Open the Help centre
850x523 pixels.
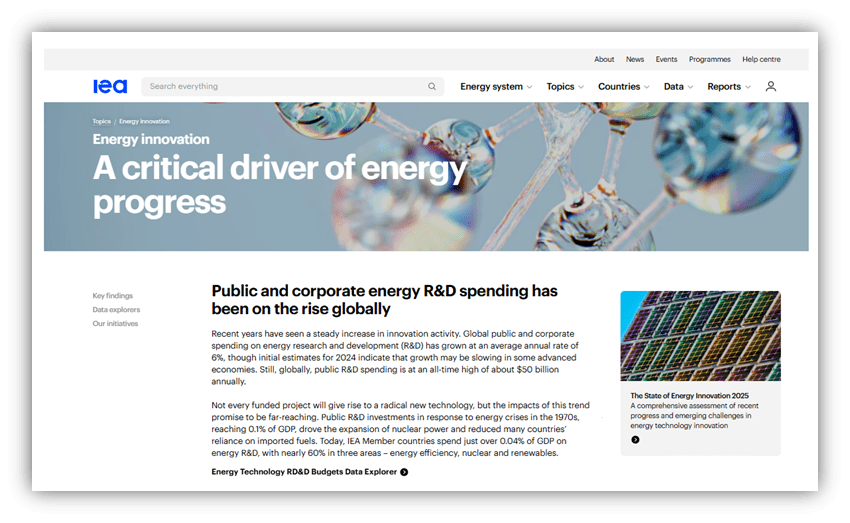point(761,59)
